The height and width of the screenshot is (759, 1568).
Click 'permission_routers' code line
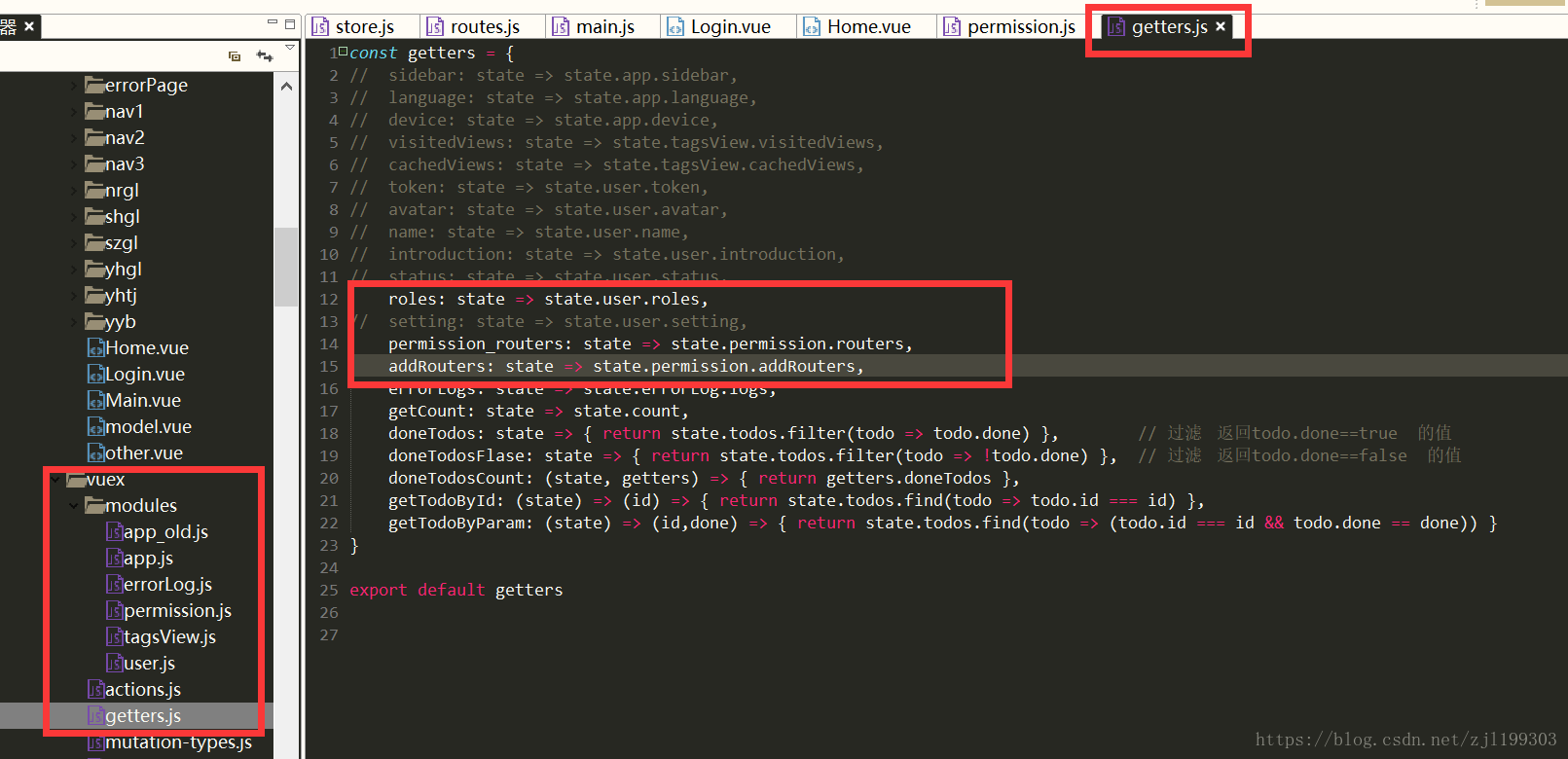click(x=650, y=343)
